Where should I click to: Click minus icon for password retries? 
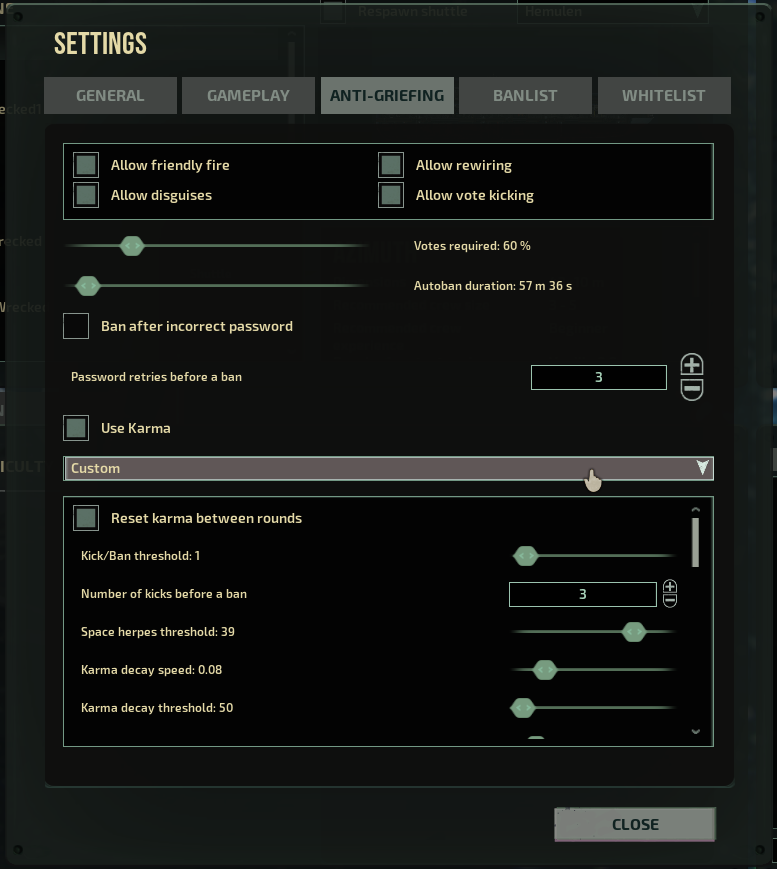[691, 389]
